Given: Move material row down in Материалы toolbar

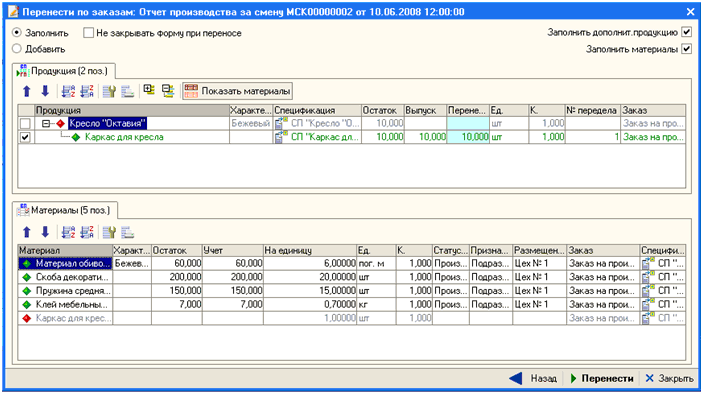Looking at the screenshot, I should [x=45, y=232].
